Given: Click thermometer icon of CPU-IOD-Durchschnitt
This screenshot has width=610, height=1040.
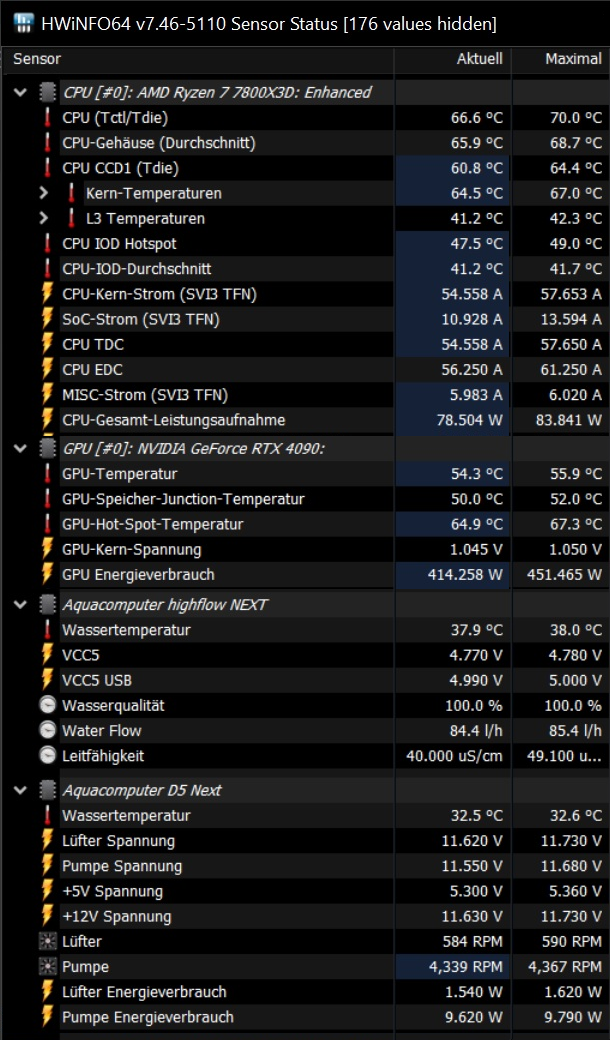Looking at the screenshot, I should (x=47, y=269).
